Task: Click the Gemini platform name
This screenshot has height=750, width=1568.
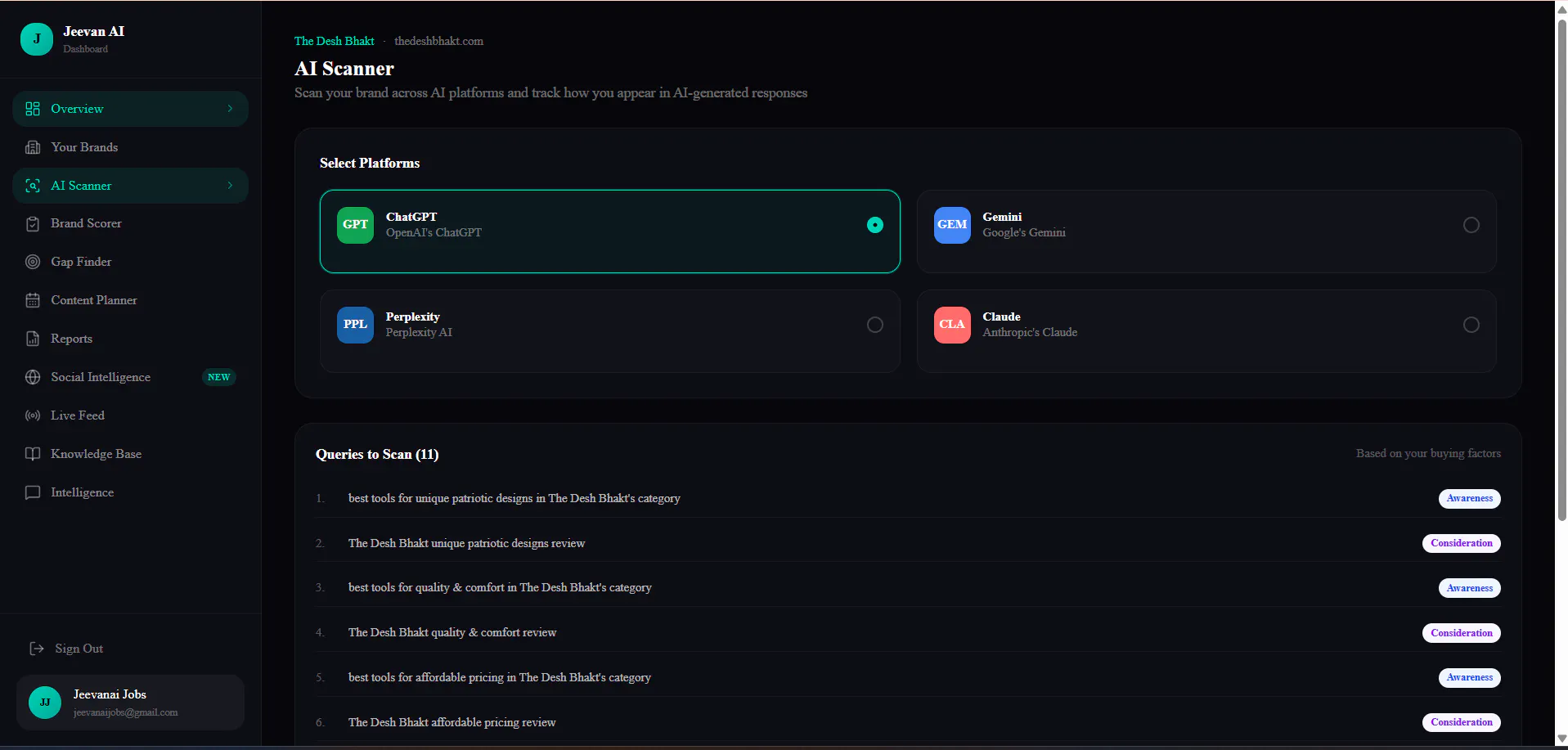Action: 1002,217
